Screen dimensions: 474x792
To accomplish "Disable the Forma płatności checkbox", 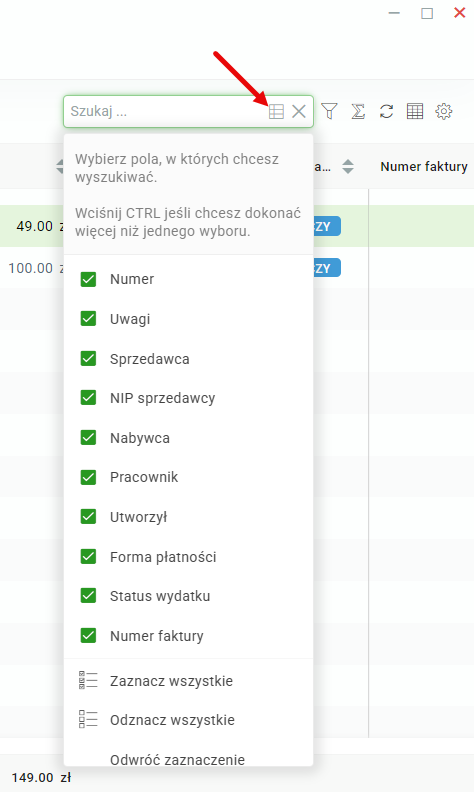I will (88, 556).
